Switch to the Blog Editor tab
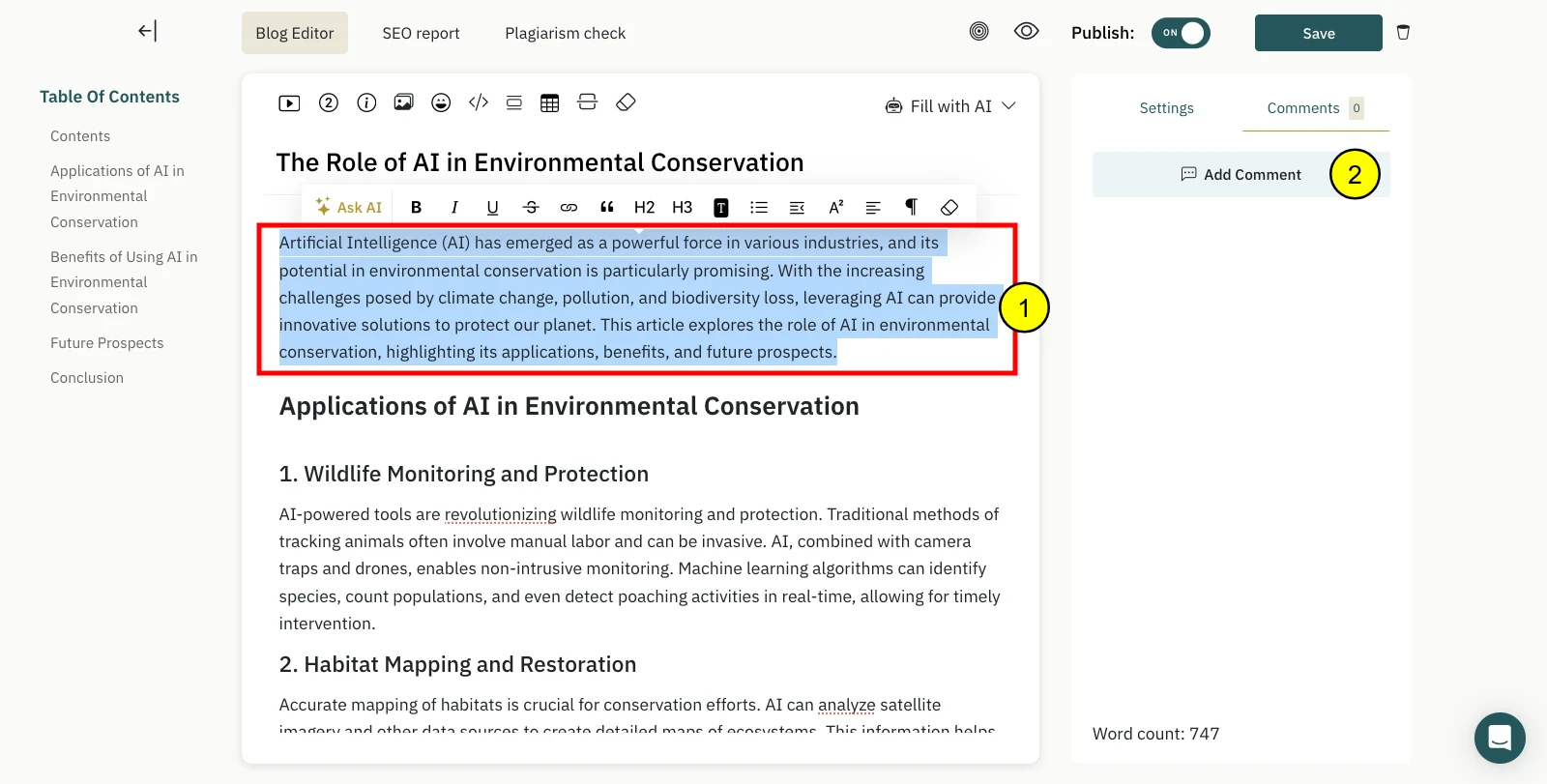Image resolution: width=1547 pixels, height=784 pixels. [x=295, y=33]
